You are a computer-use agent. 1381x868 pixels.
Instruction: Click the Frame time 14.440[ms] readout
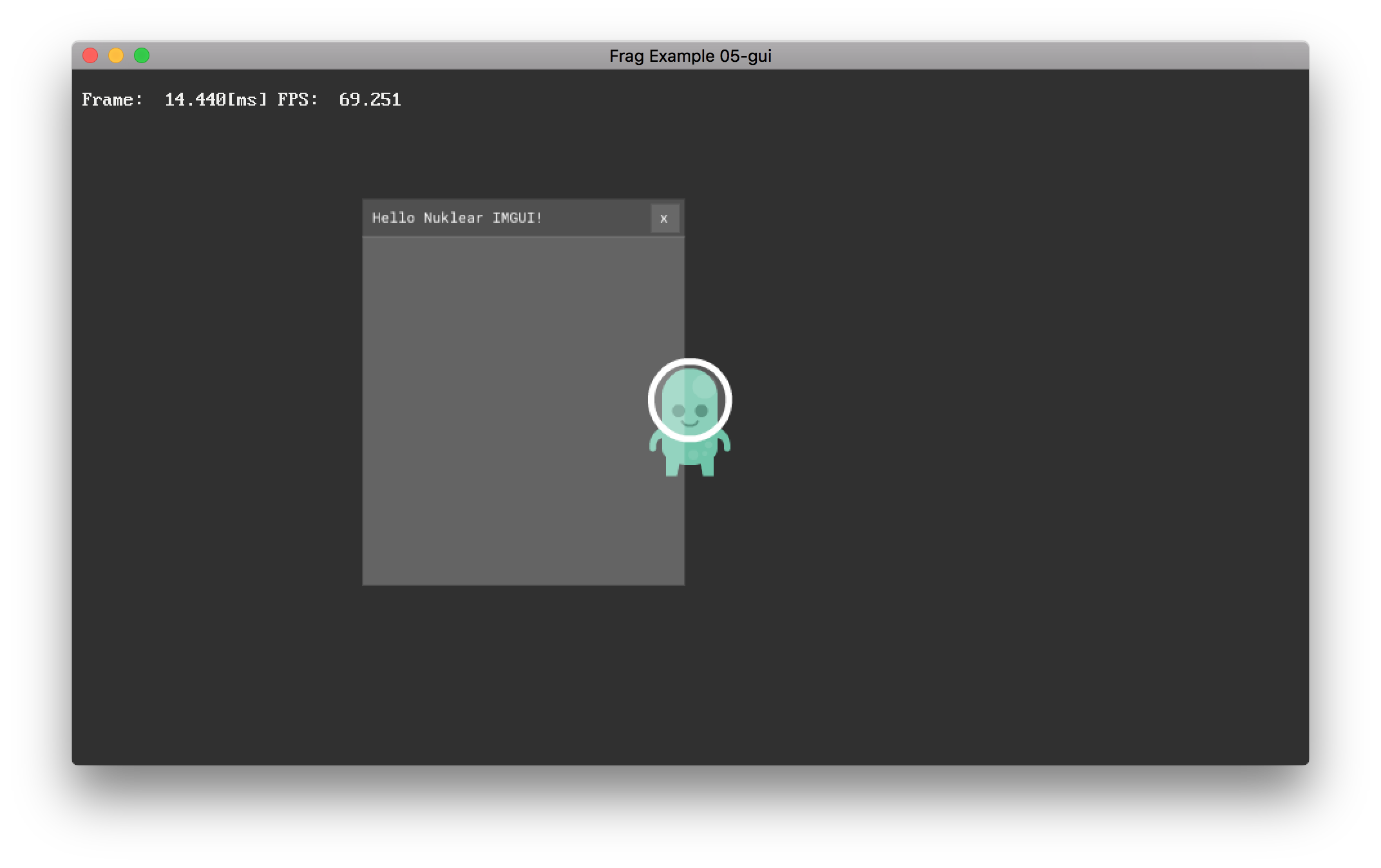(x=215, y=100)
